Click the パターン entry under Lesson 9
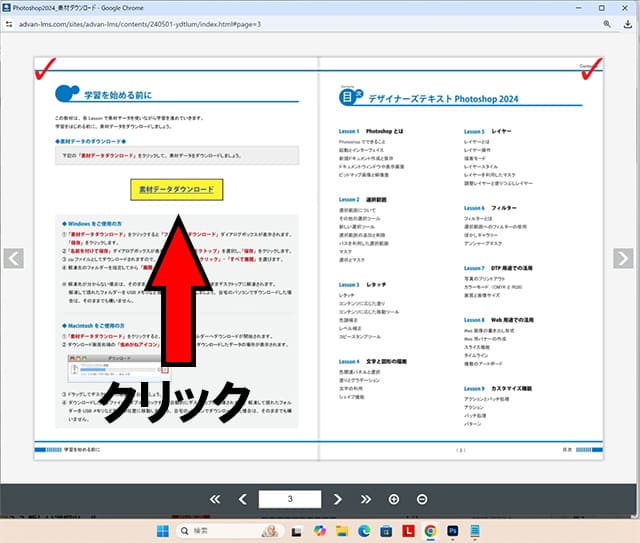The image size is (640, 543). pyautogui.click(x=473, y=424)
